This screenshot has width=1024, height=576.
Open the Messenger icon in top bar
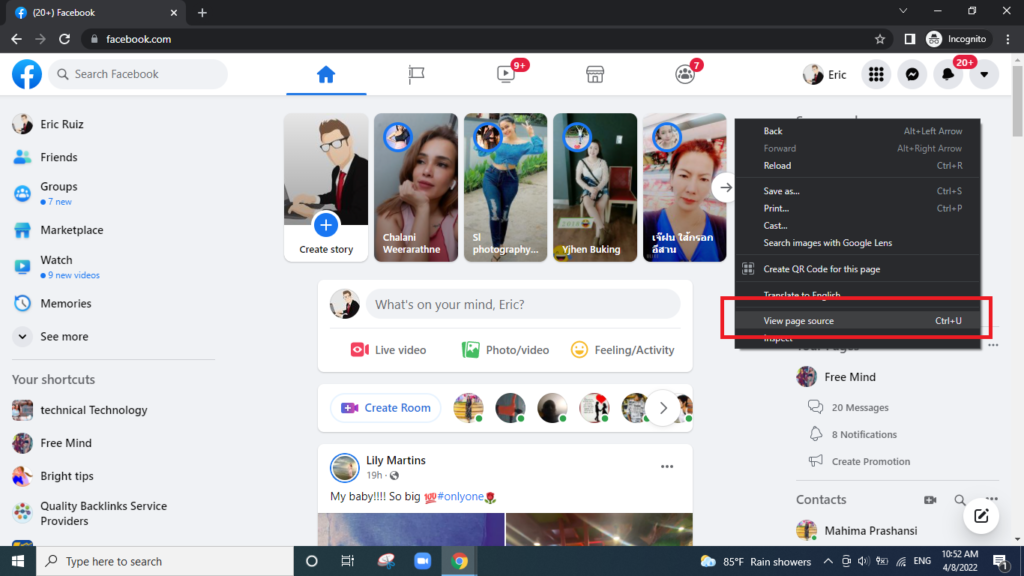(x=912, y=74)
